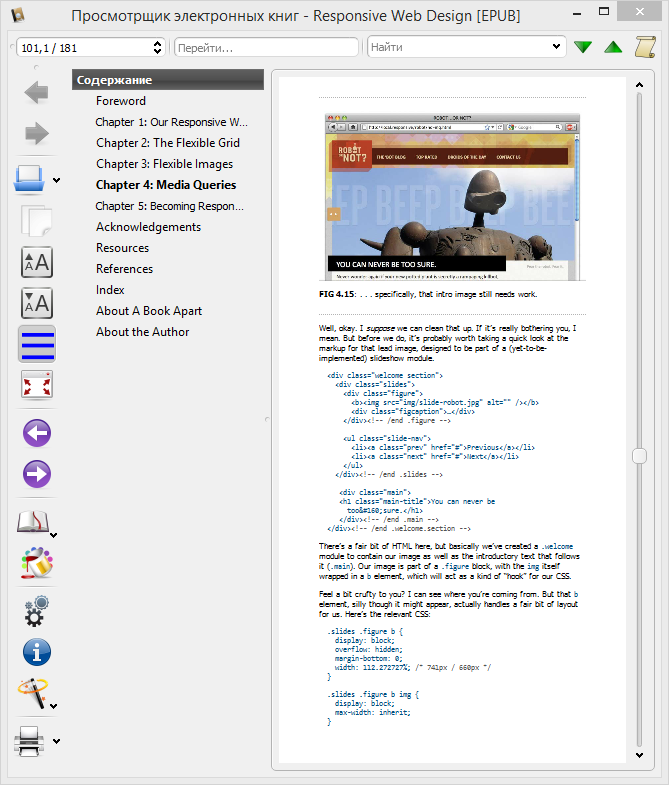
Task: Open the ebook file icon
Action: [29, 179]
